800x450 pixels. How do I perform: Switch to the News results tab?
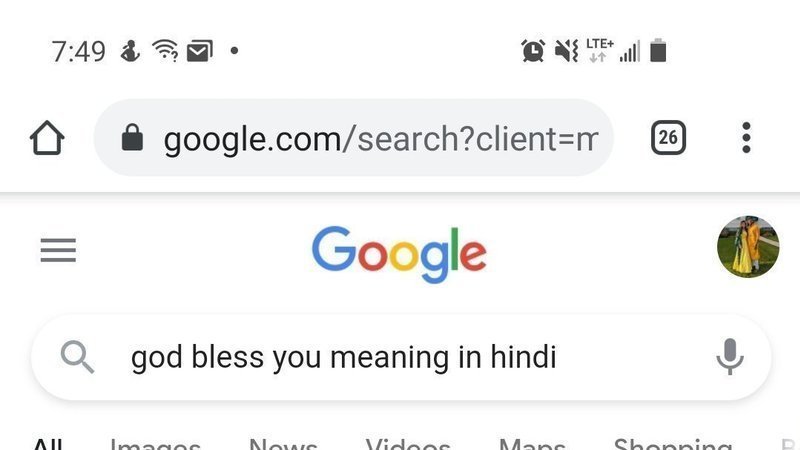point(283,444)
